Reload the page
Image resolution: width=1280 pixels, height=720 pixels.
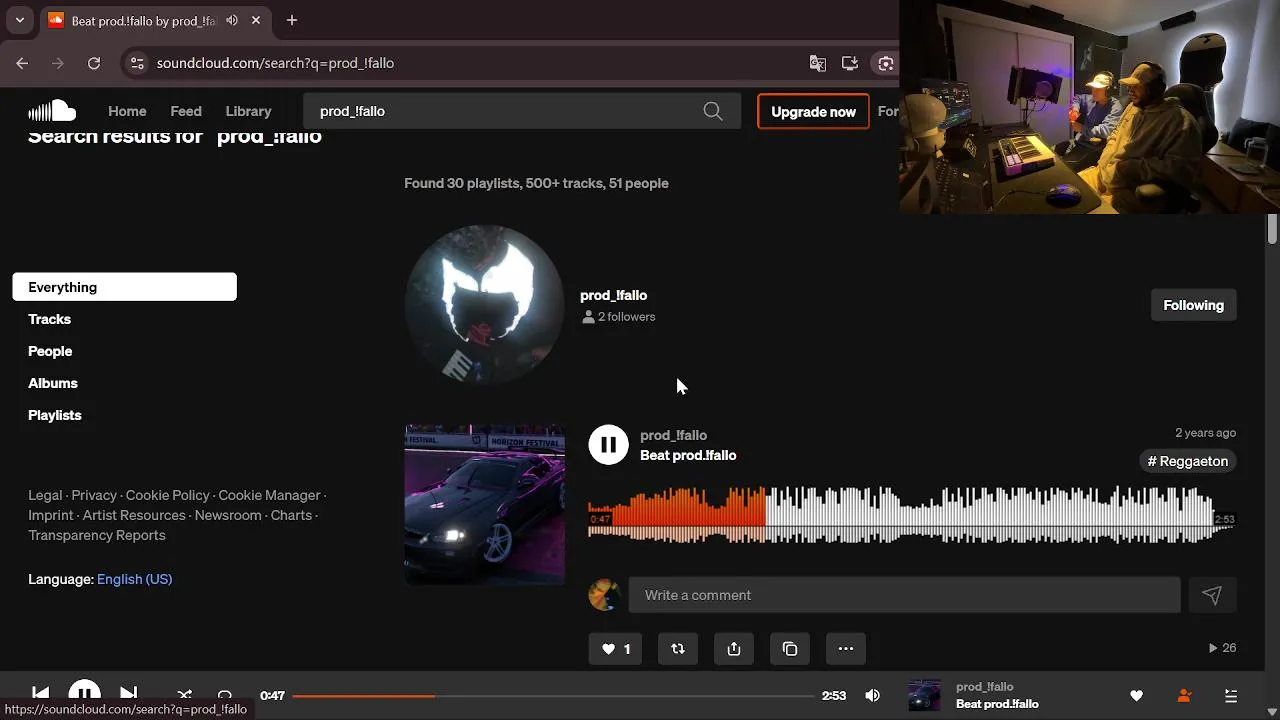94,63
